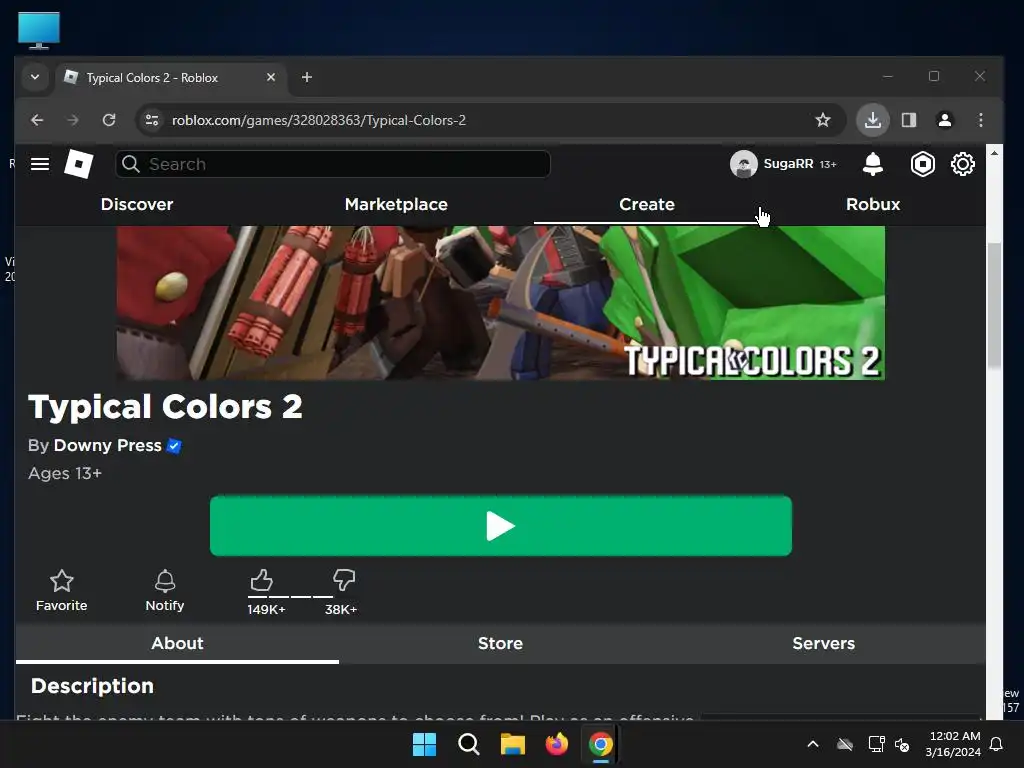Play Typical Colors 2 green button
1024x768 pixels.
point(501,526)
